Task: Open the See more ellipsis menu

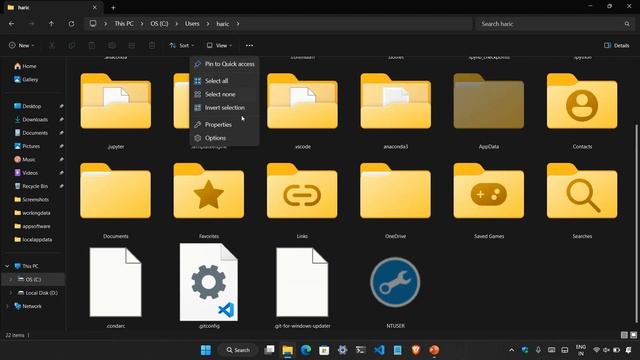Action: point(249,45)
